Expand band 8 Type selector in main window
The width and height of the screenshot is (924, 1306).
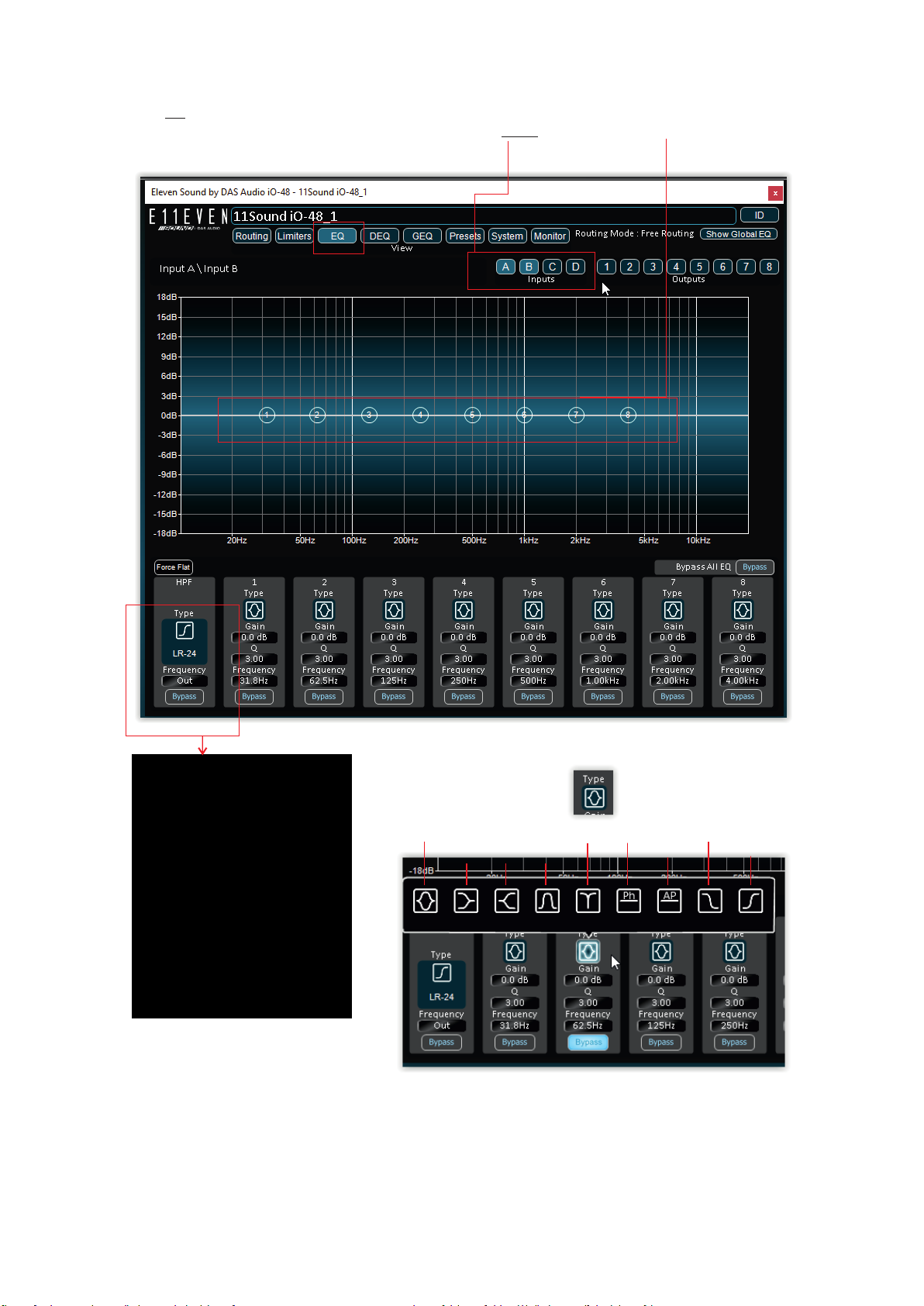[743, 610]
